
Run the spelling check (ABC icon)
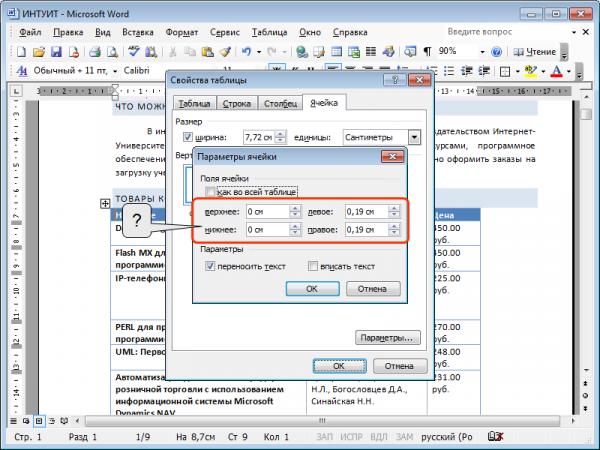(x=134, y=52)
